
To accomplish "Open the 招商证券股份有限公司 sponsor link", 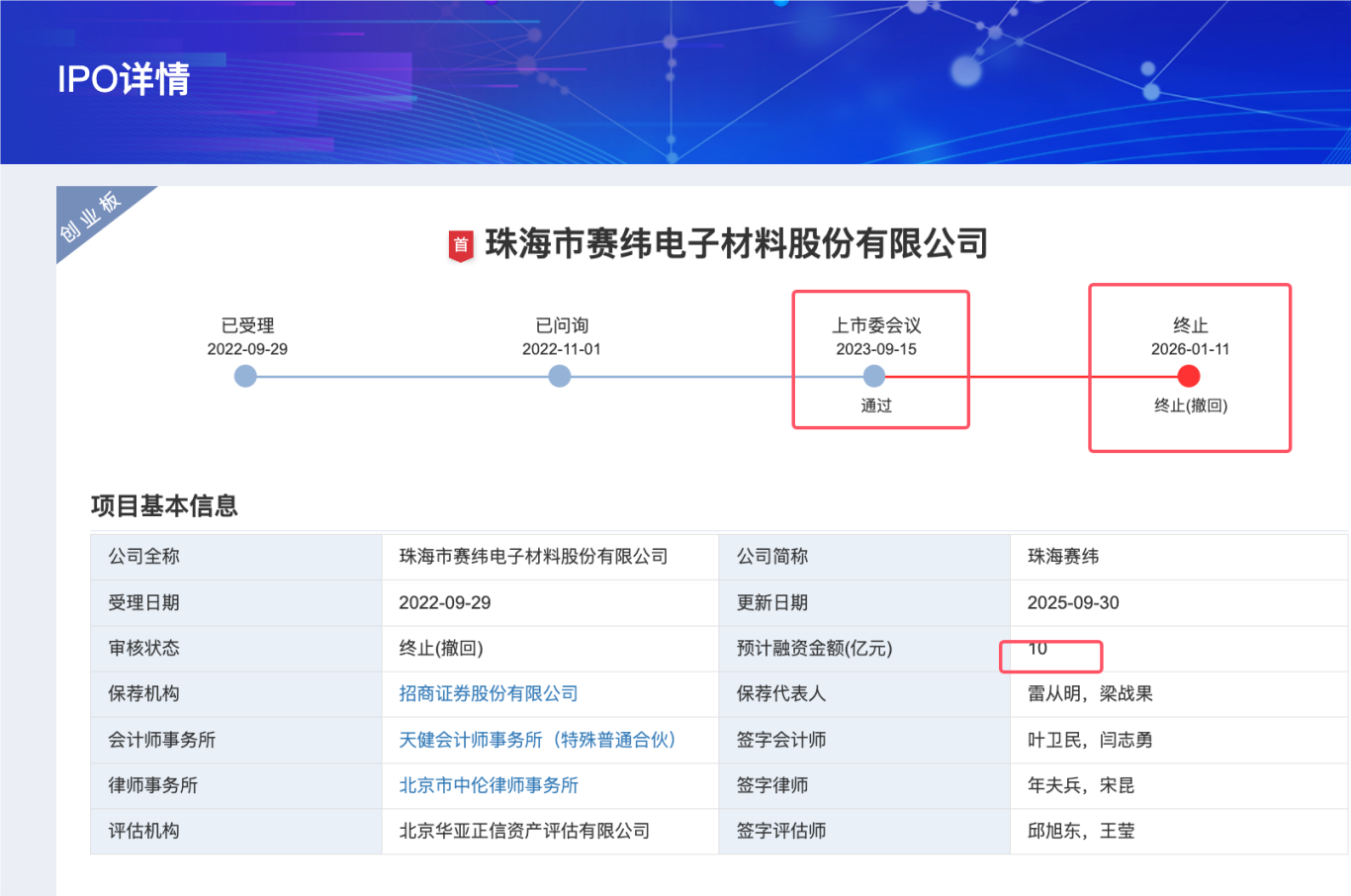I will click(x=489, y=694).
